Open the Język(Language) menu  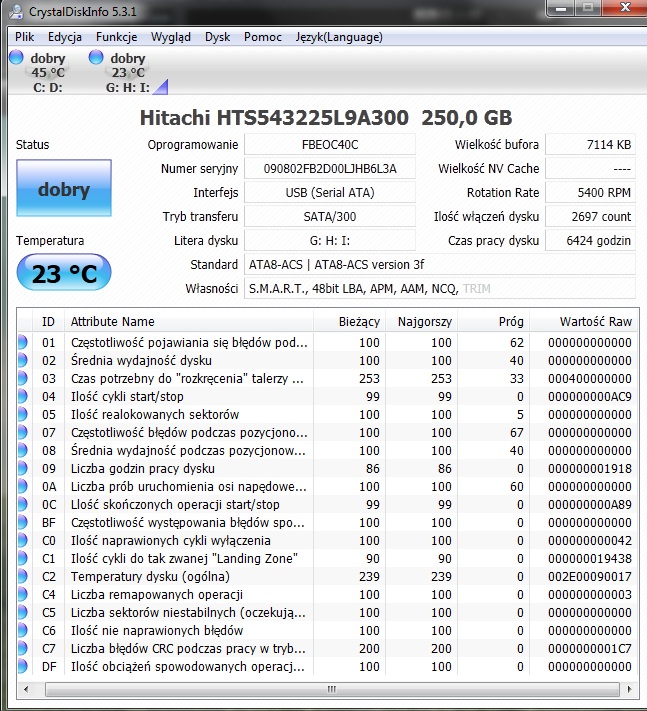point(339,37)
